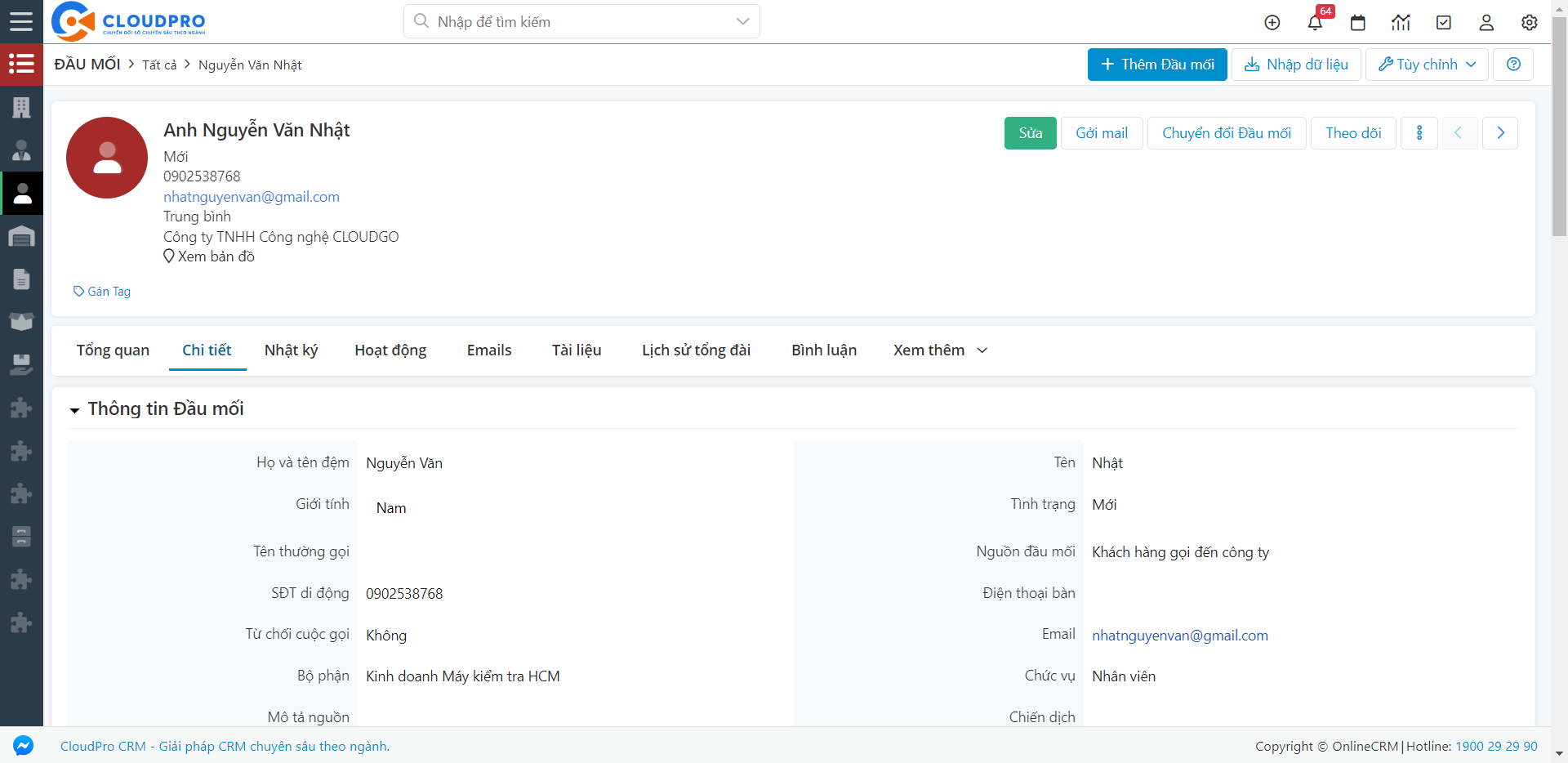The height and width of the screenshot is (763, 1568).
Task: Open the contacts person-with-tie sidebar icon
Action: [21, 150]
